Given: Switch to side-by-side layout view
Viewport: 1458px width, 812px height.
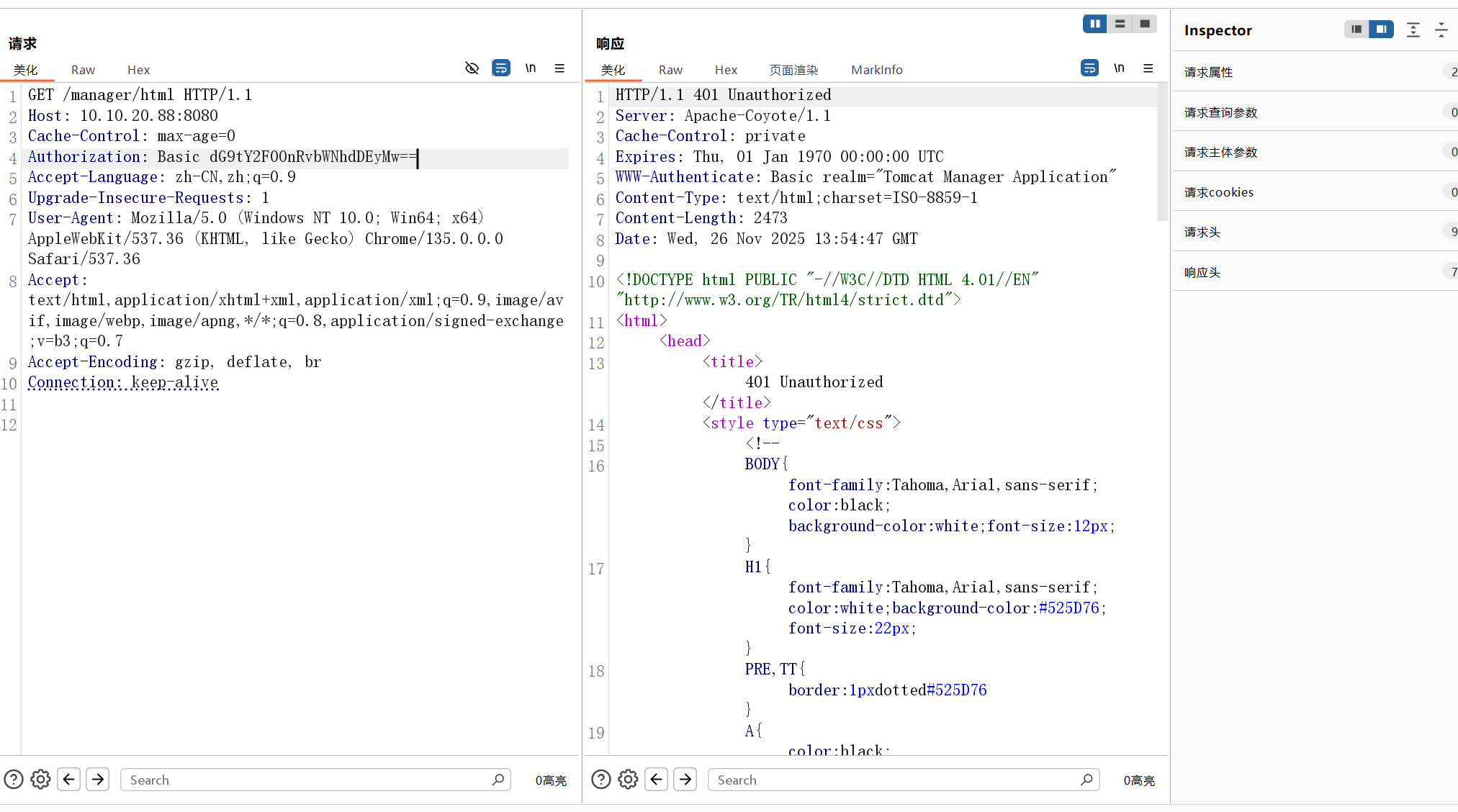Looking at the screenshot, I should [x=1094, y=24].
